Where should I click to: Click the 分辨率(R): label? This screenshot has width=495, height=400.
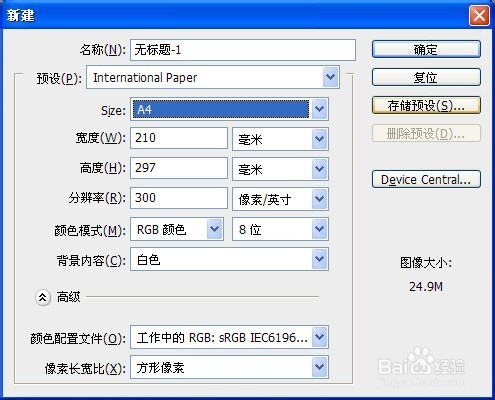[x=97, y=198]
